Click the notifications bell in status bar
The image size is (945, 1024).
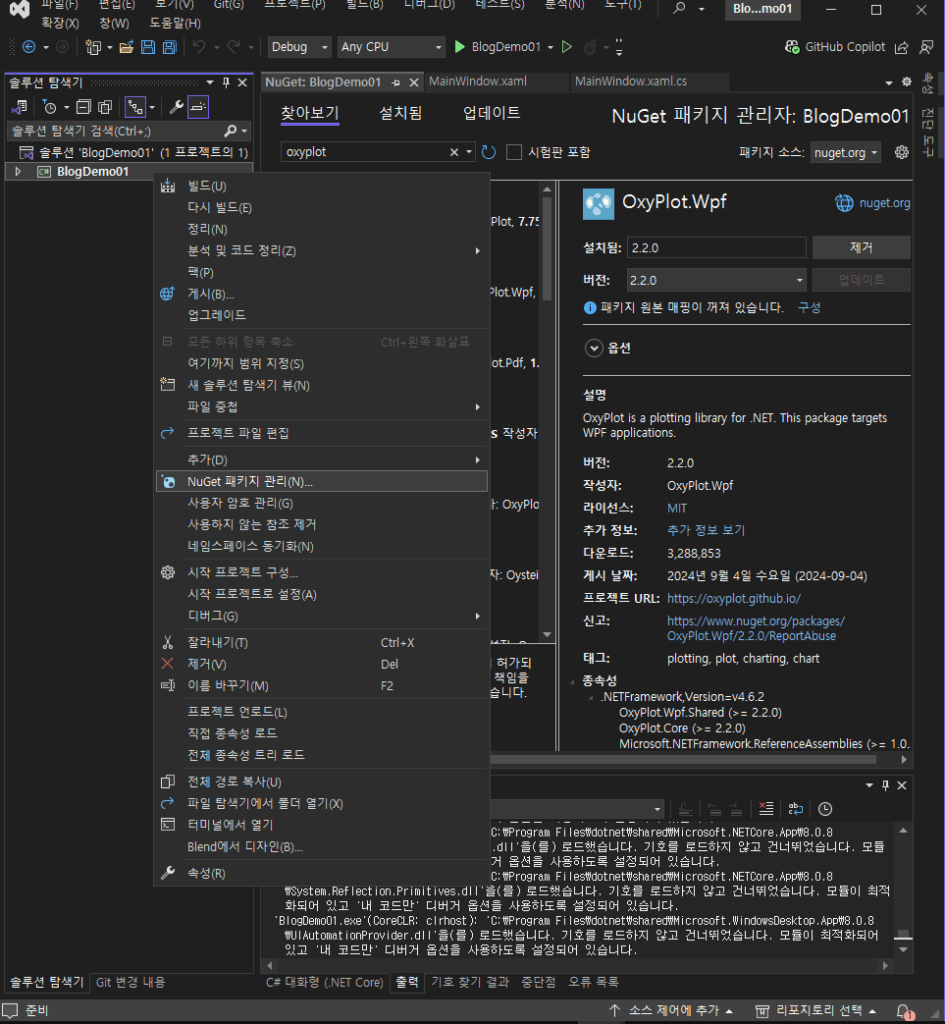pyautogui.click(x=905, y=1011)
